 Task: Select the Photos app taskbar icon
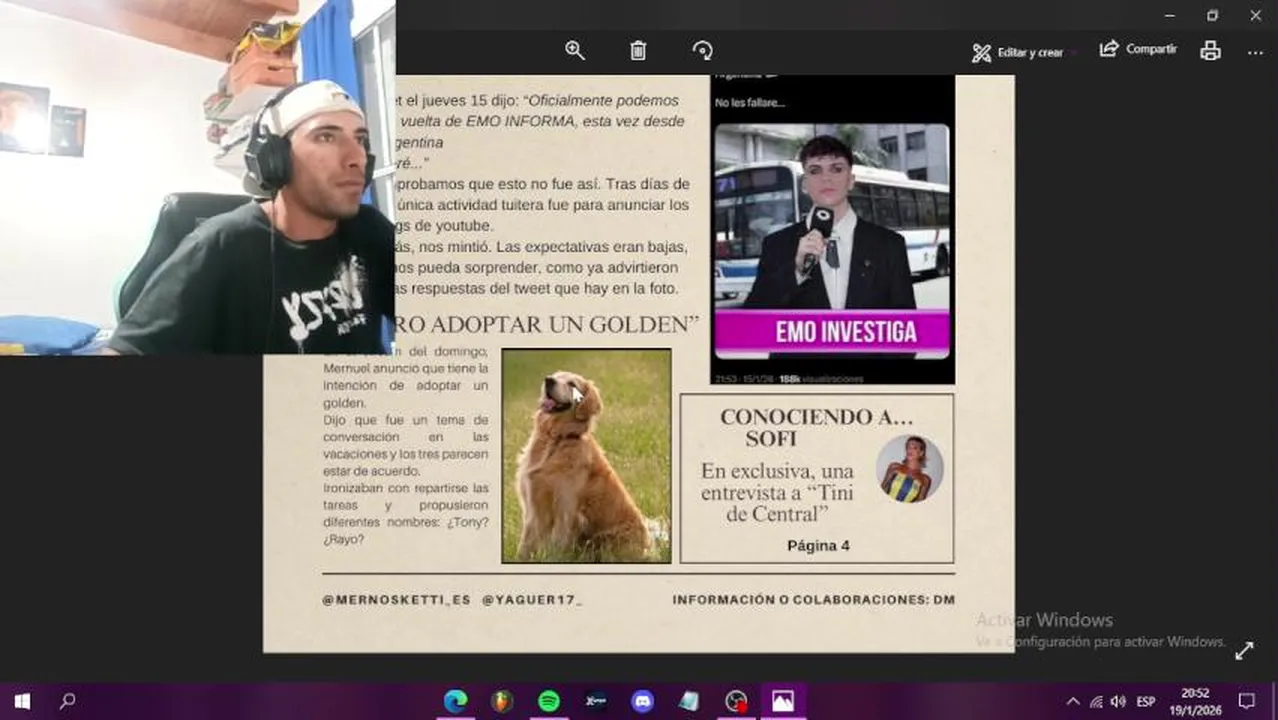[783, 701]
